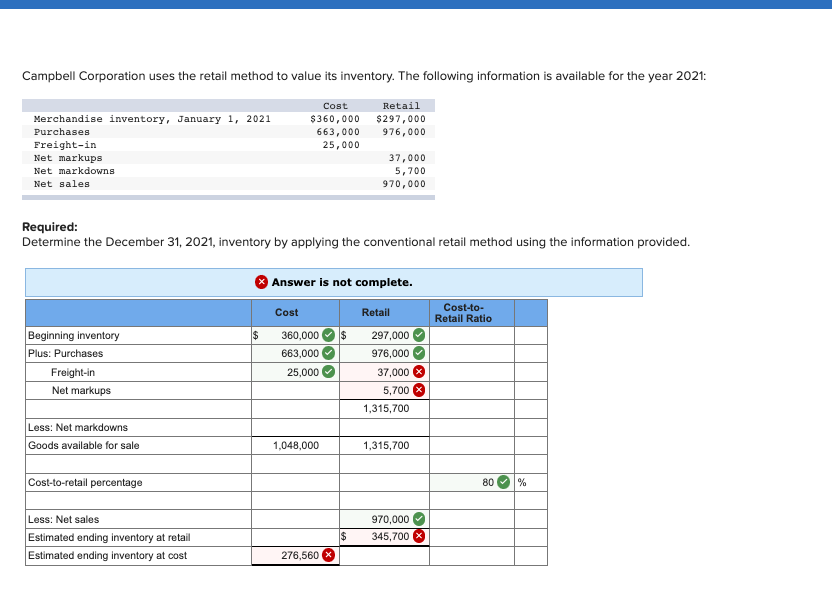Select cost-to-retail ratio field 80
Viewport: 832px width, 592px height.
(472, 482)
